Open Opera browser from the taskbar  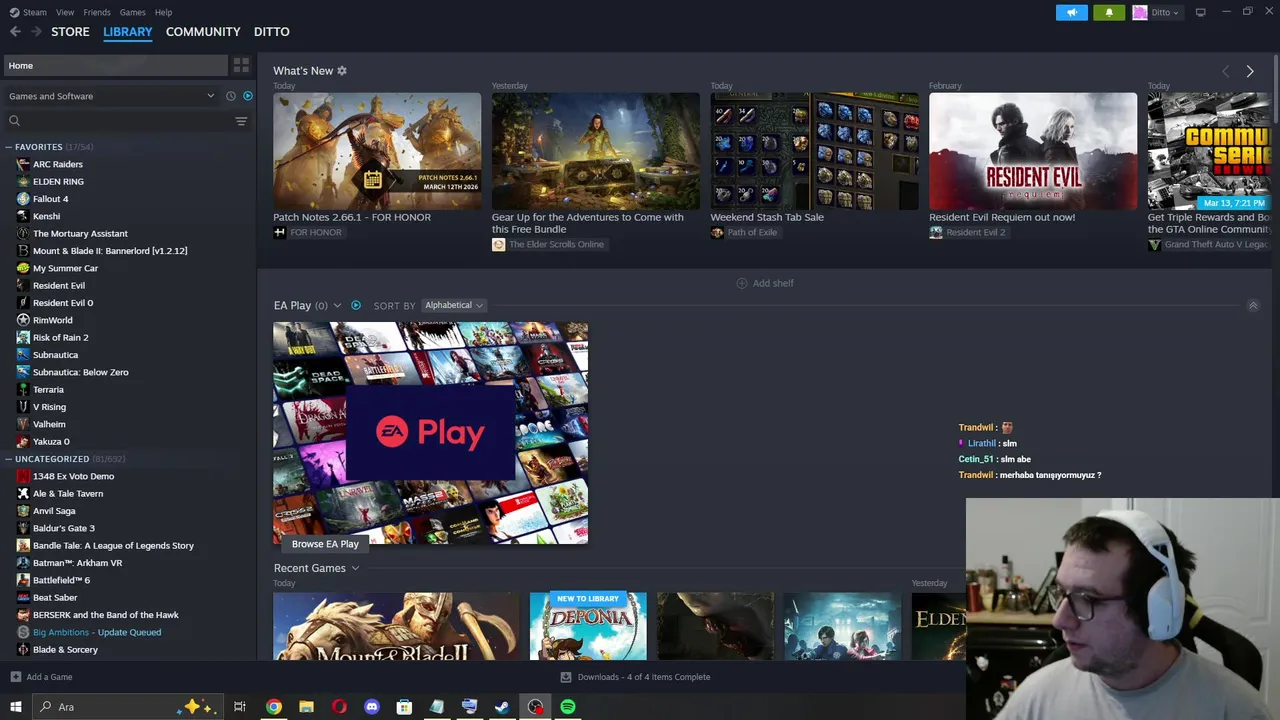click(x=339, y=707)
